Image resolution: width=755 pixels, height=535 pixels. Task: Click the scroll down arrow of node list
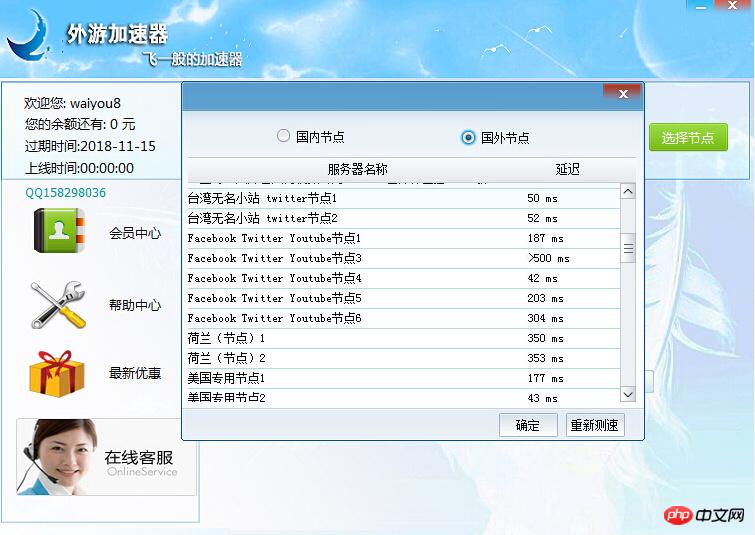click(x=627, y=394)
